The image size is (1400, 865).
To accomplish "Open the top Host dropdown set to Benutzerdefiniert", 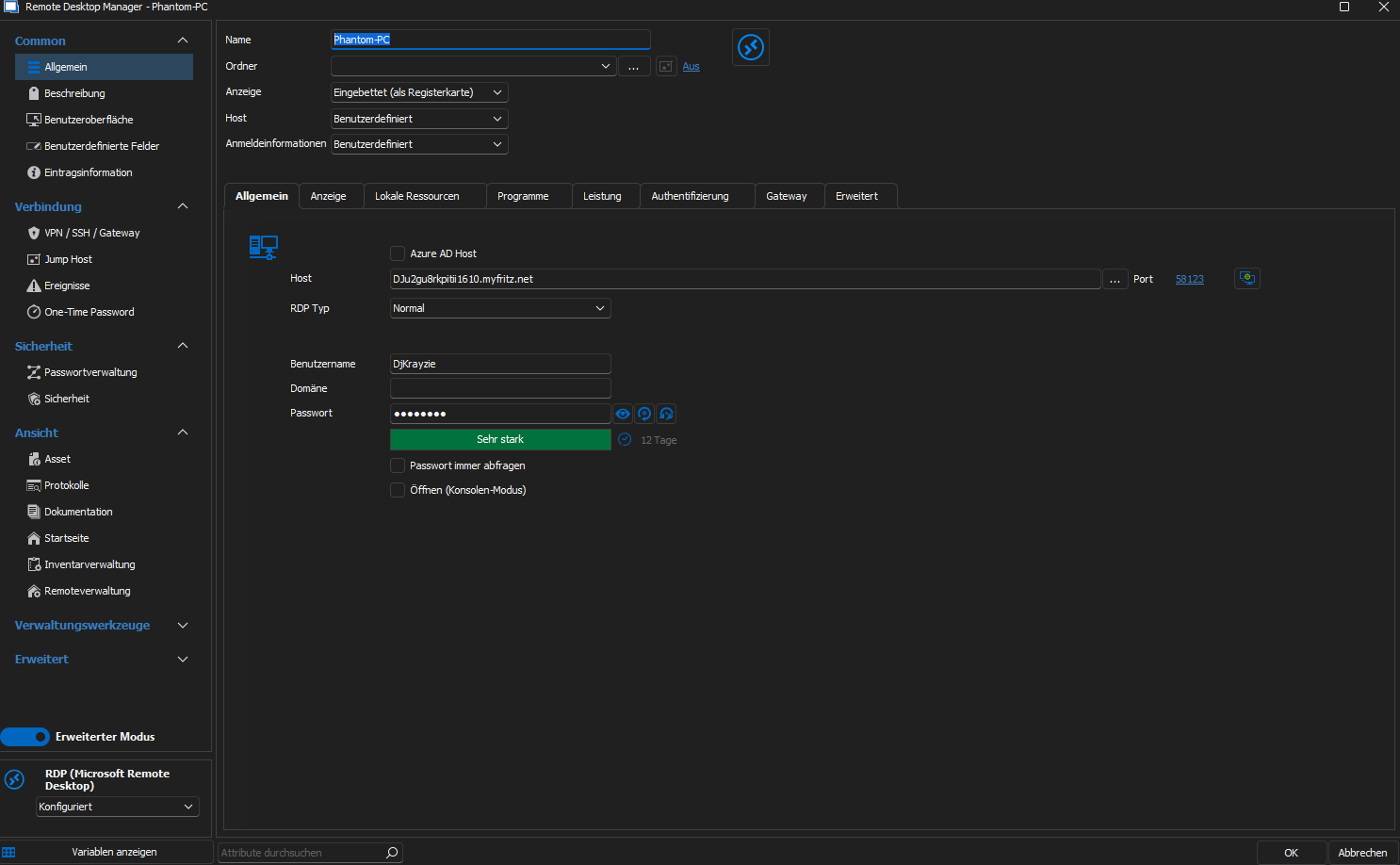I will (419, 119).
